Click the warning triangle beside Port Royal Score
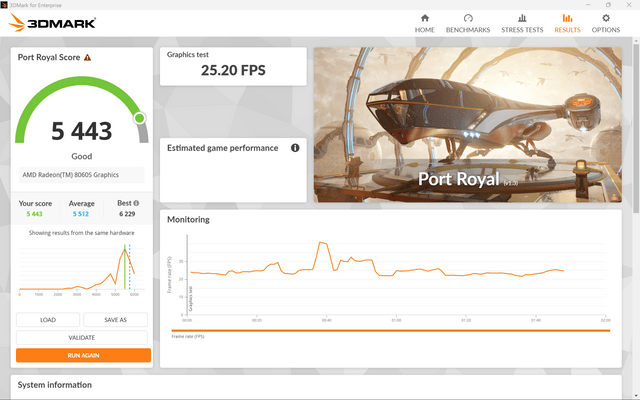This screenshot has height=400, width=640. [x=87, y=58]
